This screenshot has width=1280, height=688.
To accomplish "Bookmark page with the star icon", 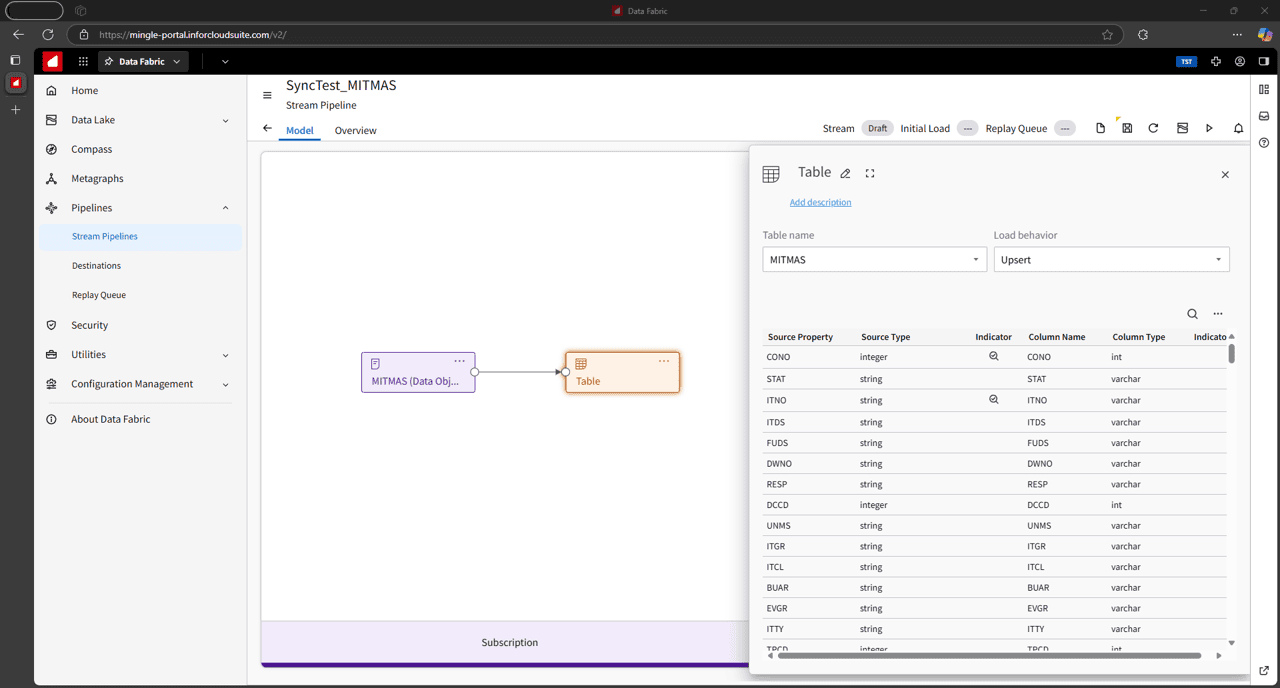I will [1107, 34].
